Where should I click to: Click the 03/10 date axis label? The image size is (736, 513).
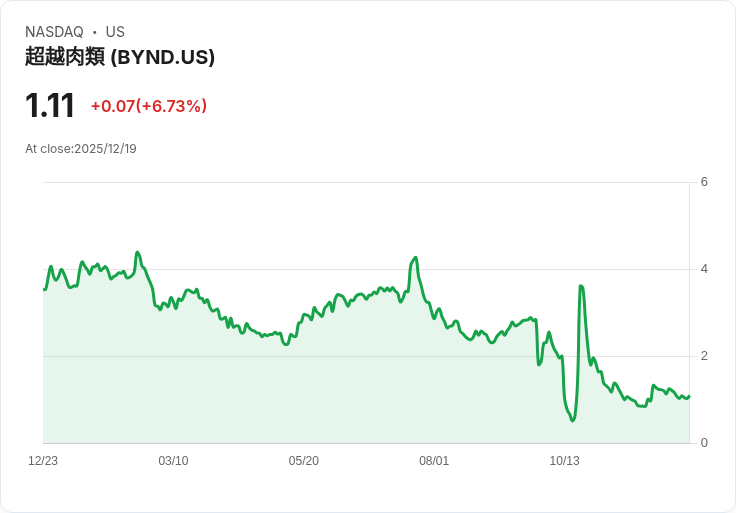pyautogui.click(x=173, y=461)
